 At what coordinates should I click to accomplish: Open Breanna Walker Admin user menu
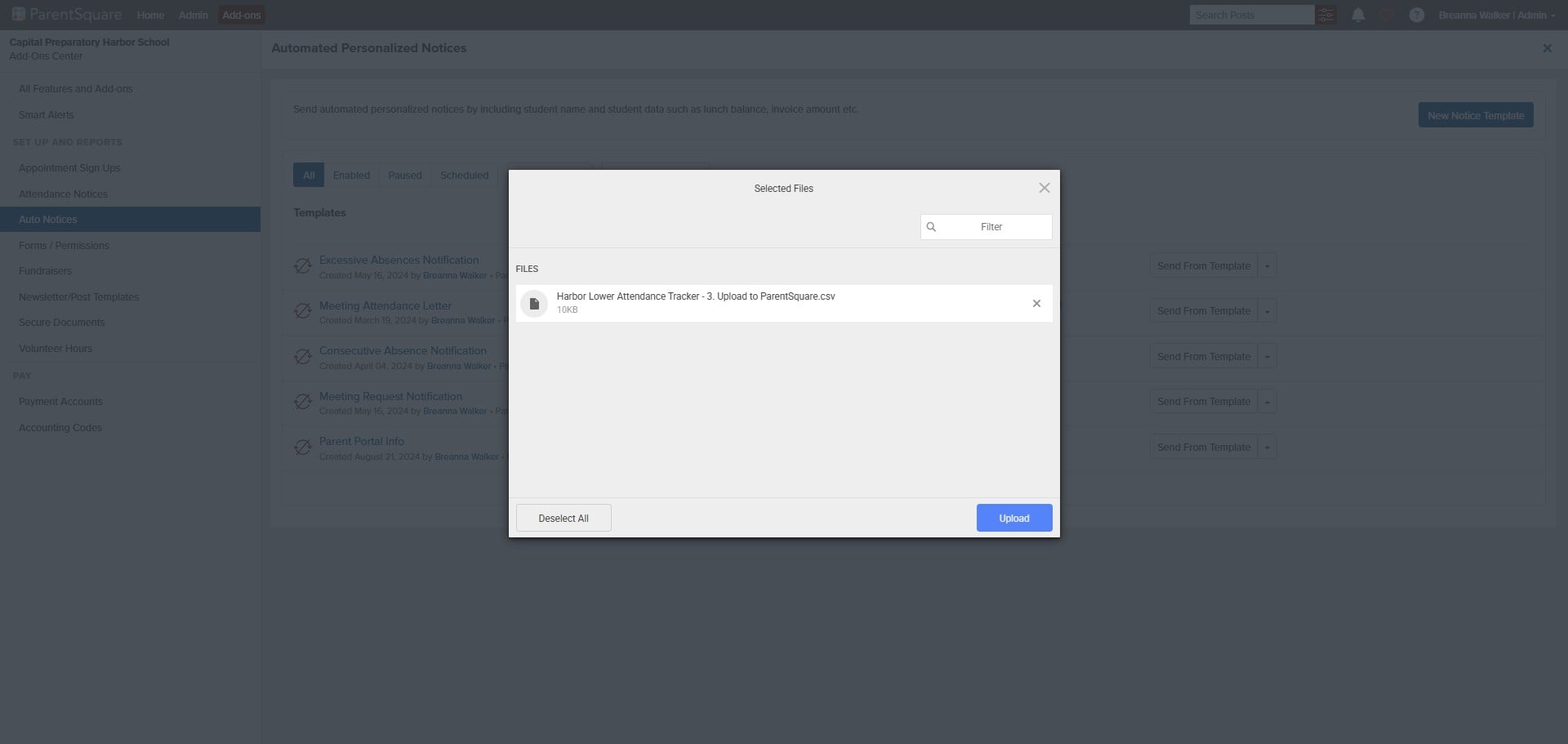pyautogui.click(x=1496, y=15)
